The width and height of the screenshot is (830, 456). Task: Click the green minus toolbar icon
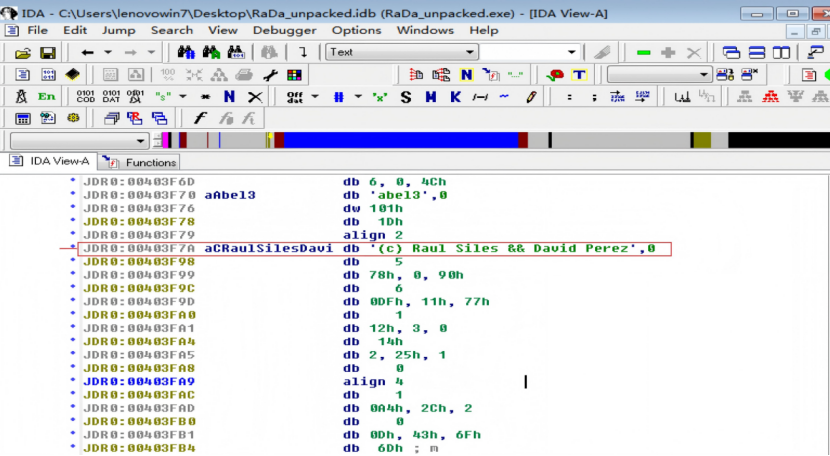[644, 52]
